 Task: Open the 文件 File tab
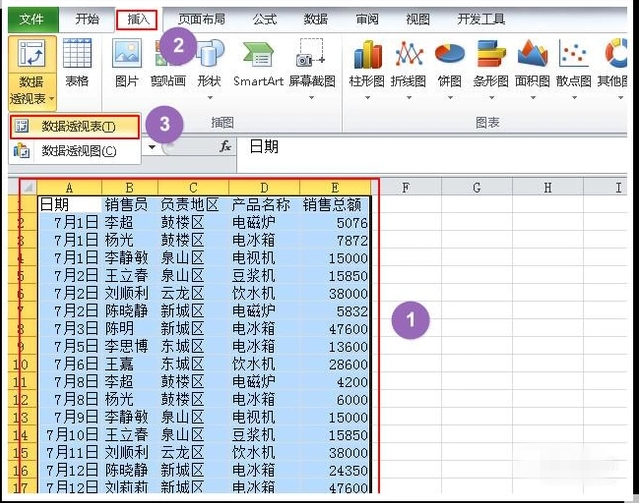pyautogui.click(x=33, y=19)
